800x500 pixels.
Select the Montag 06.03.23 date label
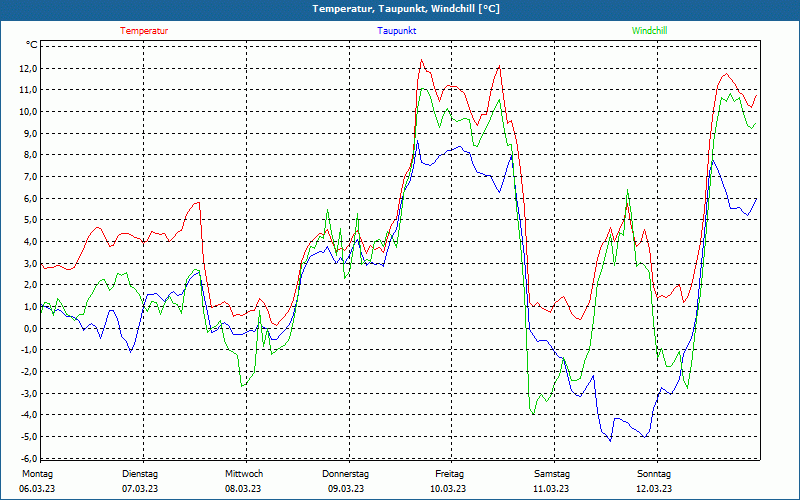pos(37,481)
